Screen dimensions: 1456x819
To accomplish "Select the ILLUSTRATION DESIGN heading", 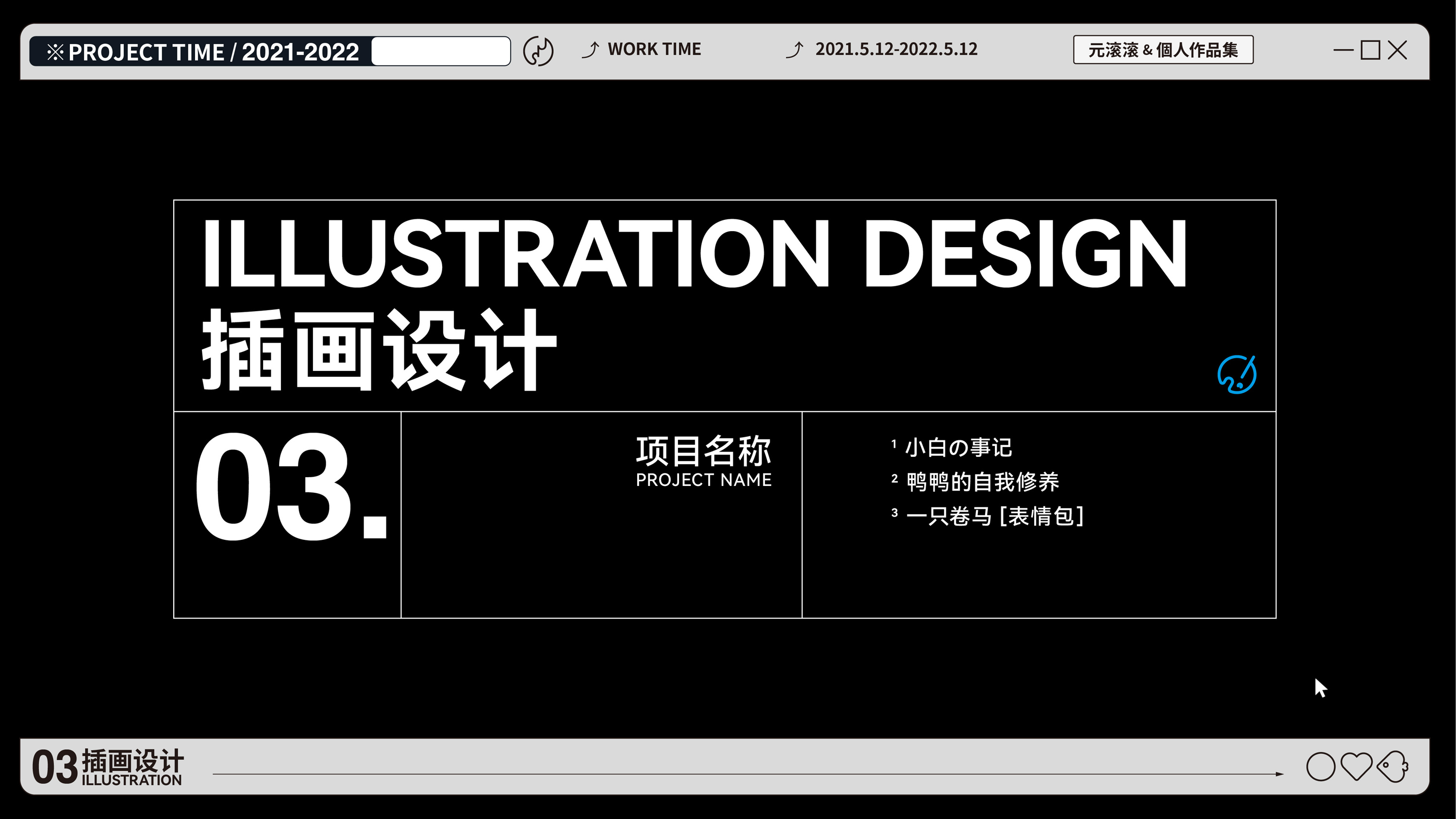I will pyautogui.click(x=695, y=253).
